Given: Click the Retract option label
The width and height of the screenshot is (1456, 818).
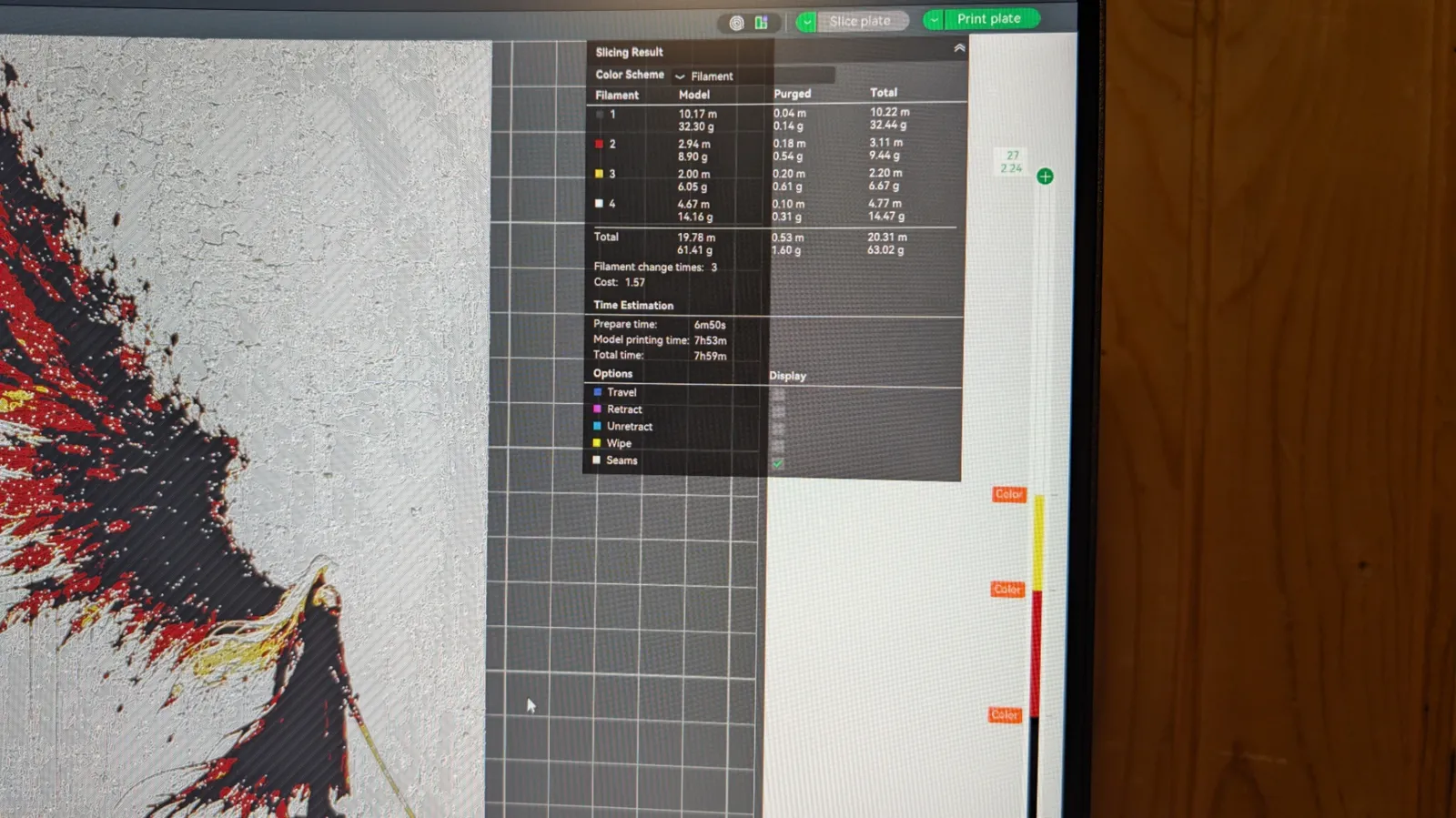Looking at the screenshot, I should tap(624, 409).
